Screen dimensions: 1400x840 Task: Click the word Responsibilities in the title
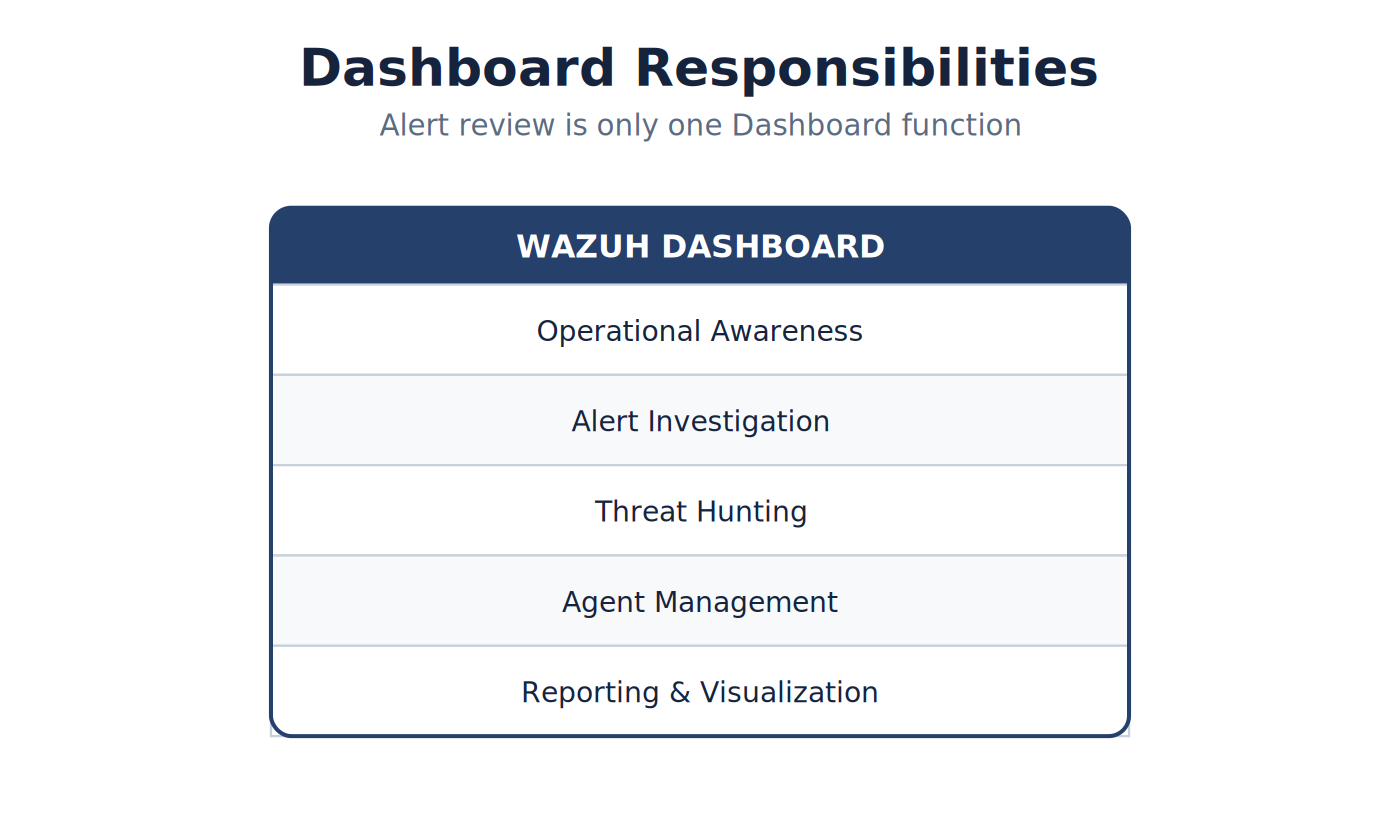(866, 69)
